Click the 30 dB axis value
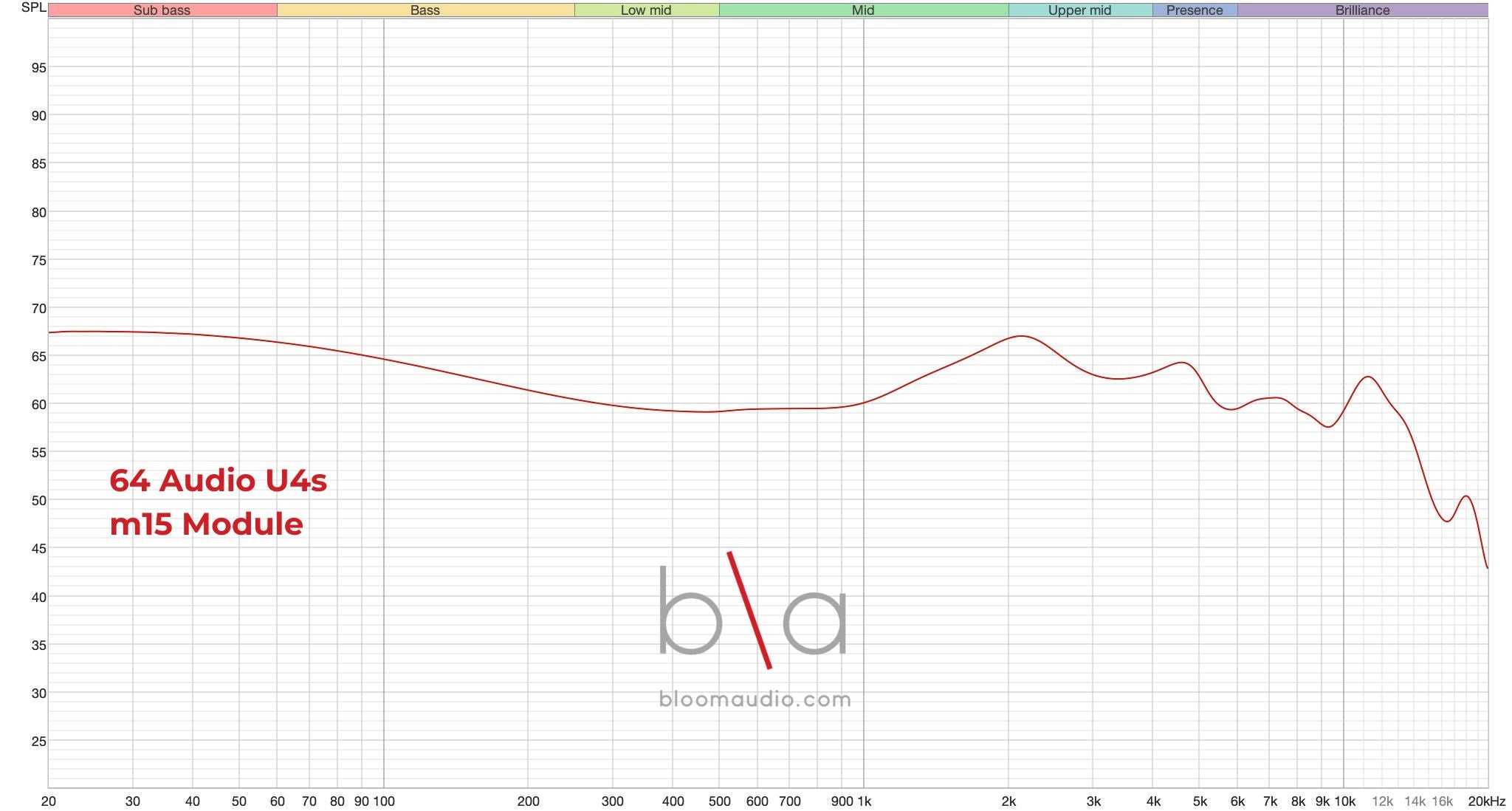1512x811 pixels. (x=38, y=694)
